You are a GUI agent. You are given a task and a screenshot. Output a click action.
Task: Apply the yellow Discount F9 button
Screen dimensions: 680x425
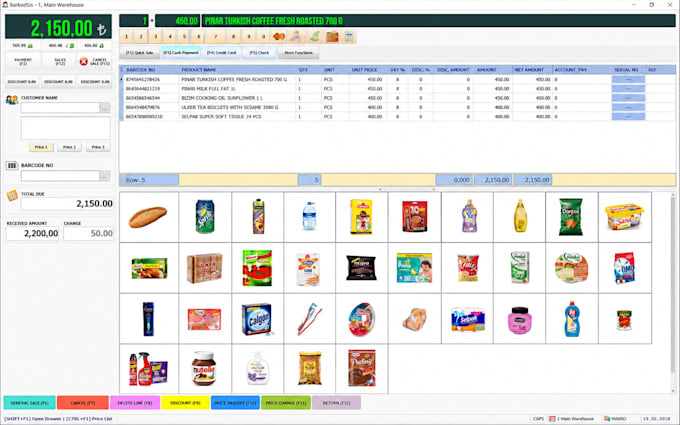(185, 403)
